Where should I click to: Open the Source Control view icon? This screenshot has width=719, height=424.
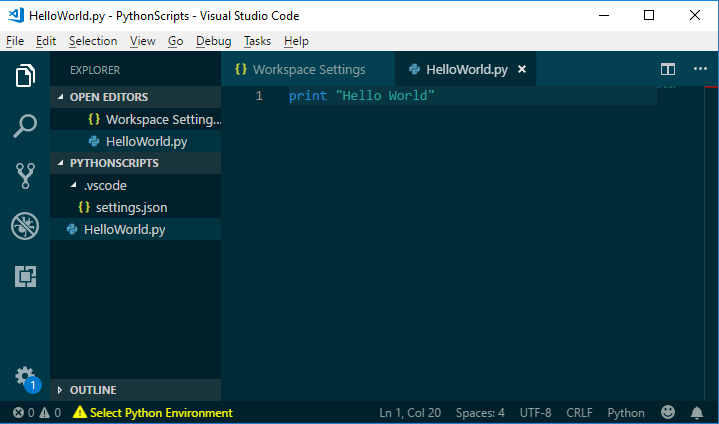pos(25,176)
